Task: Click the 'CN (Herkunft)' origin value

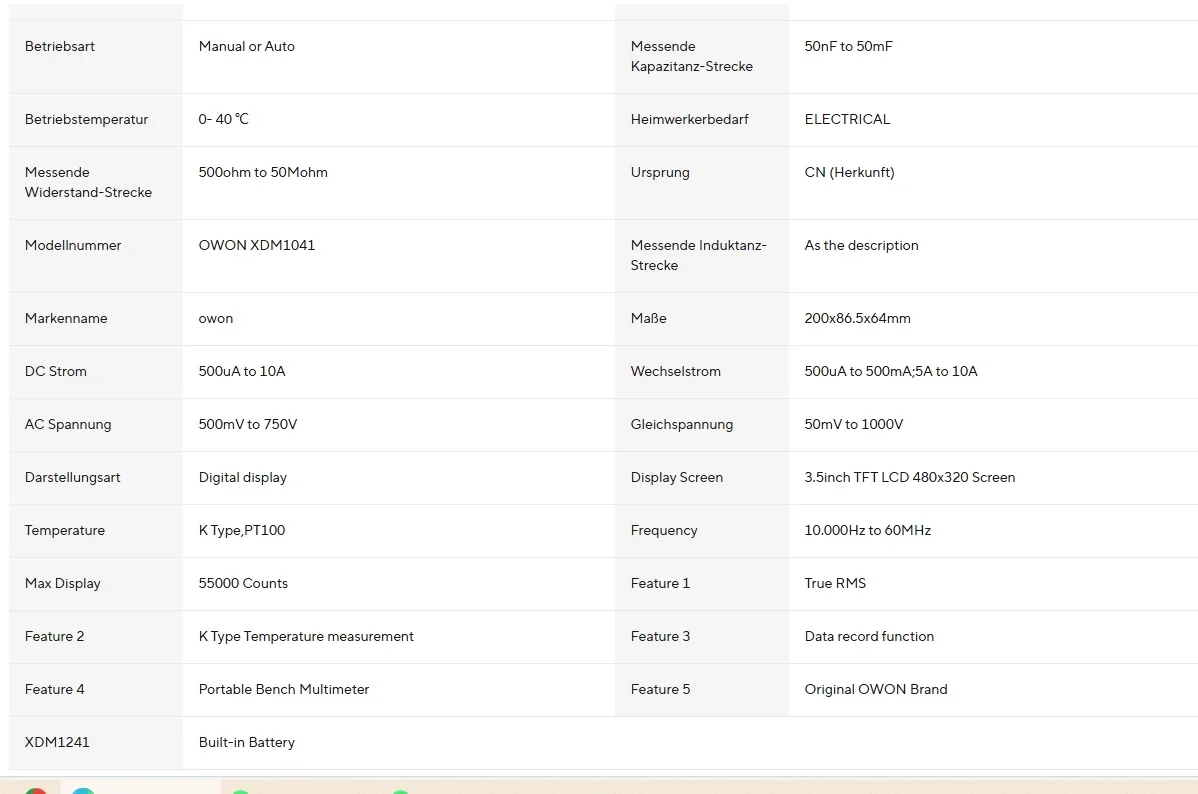Action: tap(849, 172)
